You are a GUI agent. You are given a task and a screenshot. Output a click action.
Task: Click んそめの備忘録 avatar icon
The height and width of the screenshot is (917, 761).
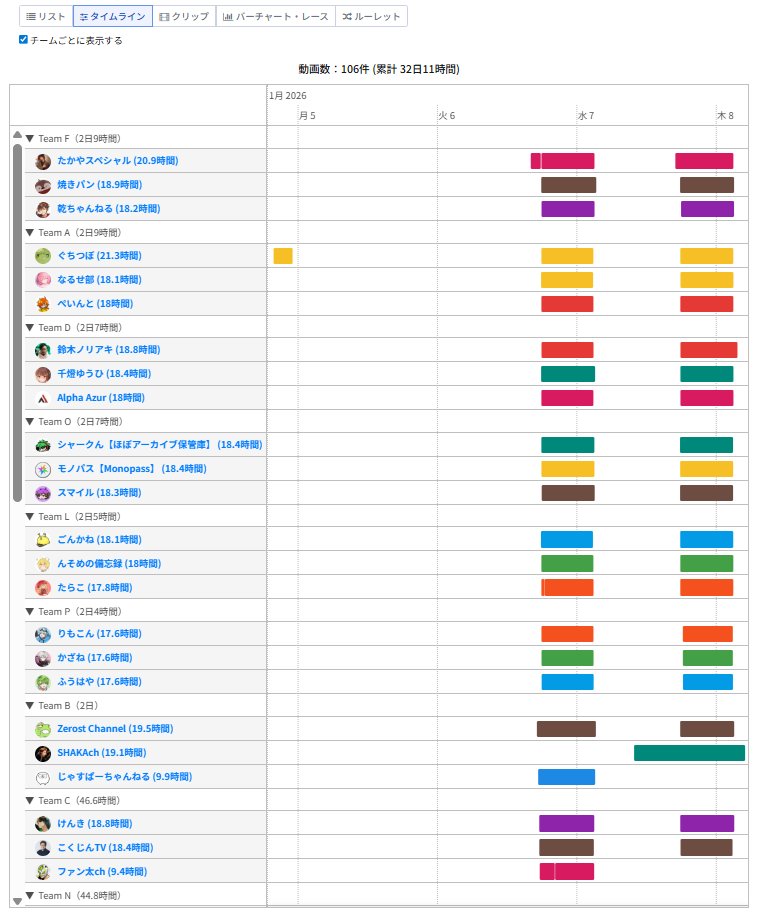[x=43, y=564]
